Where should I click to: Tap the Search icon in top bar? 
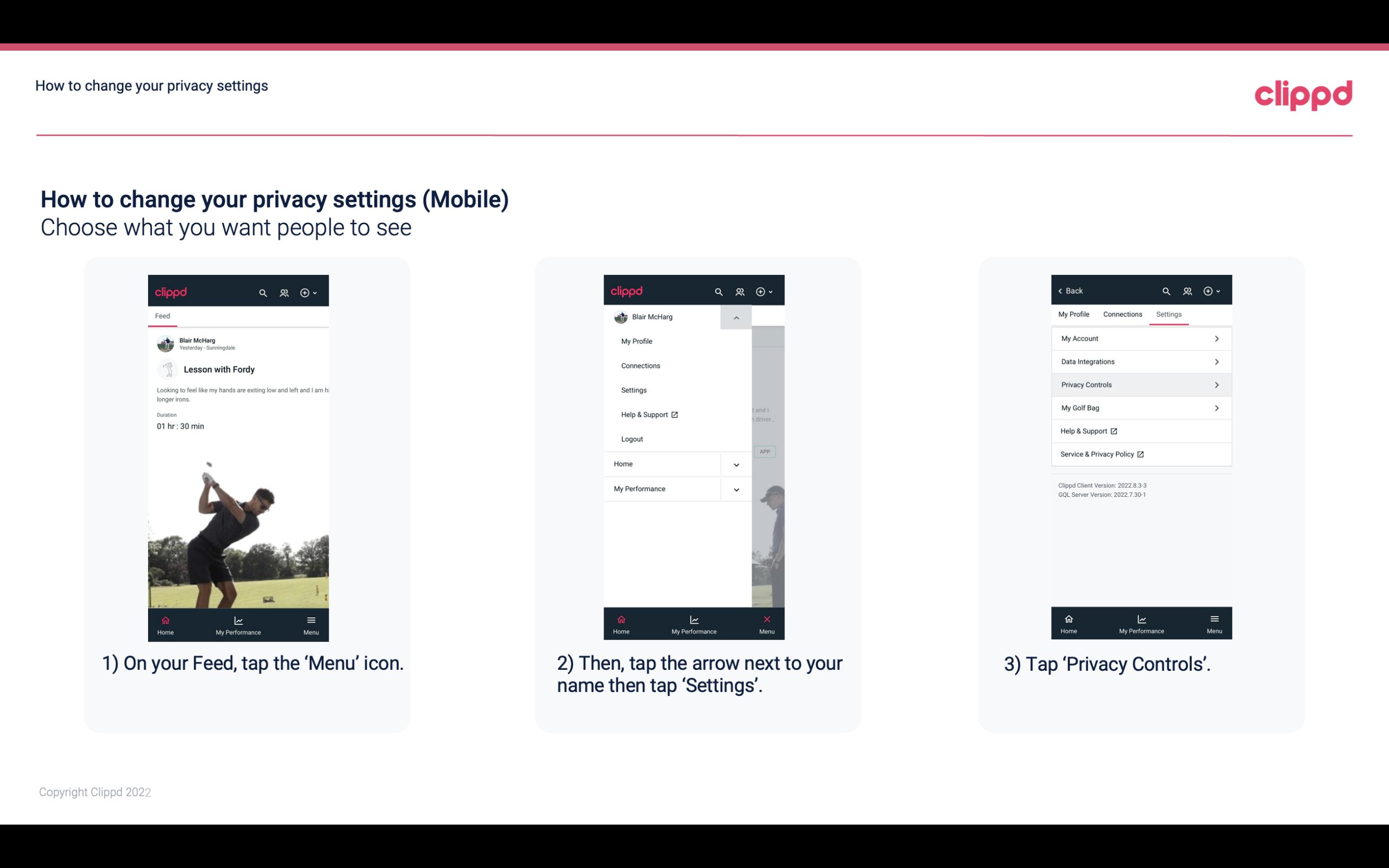[262, 291]
